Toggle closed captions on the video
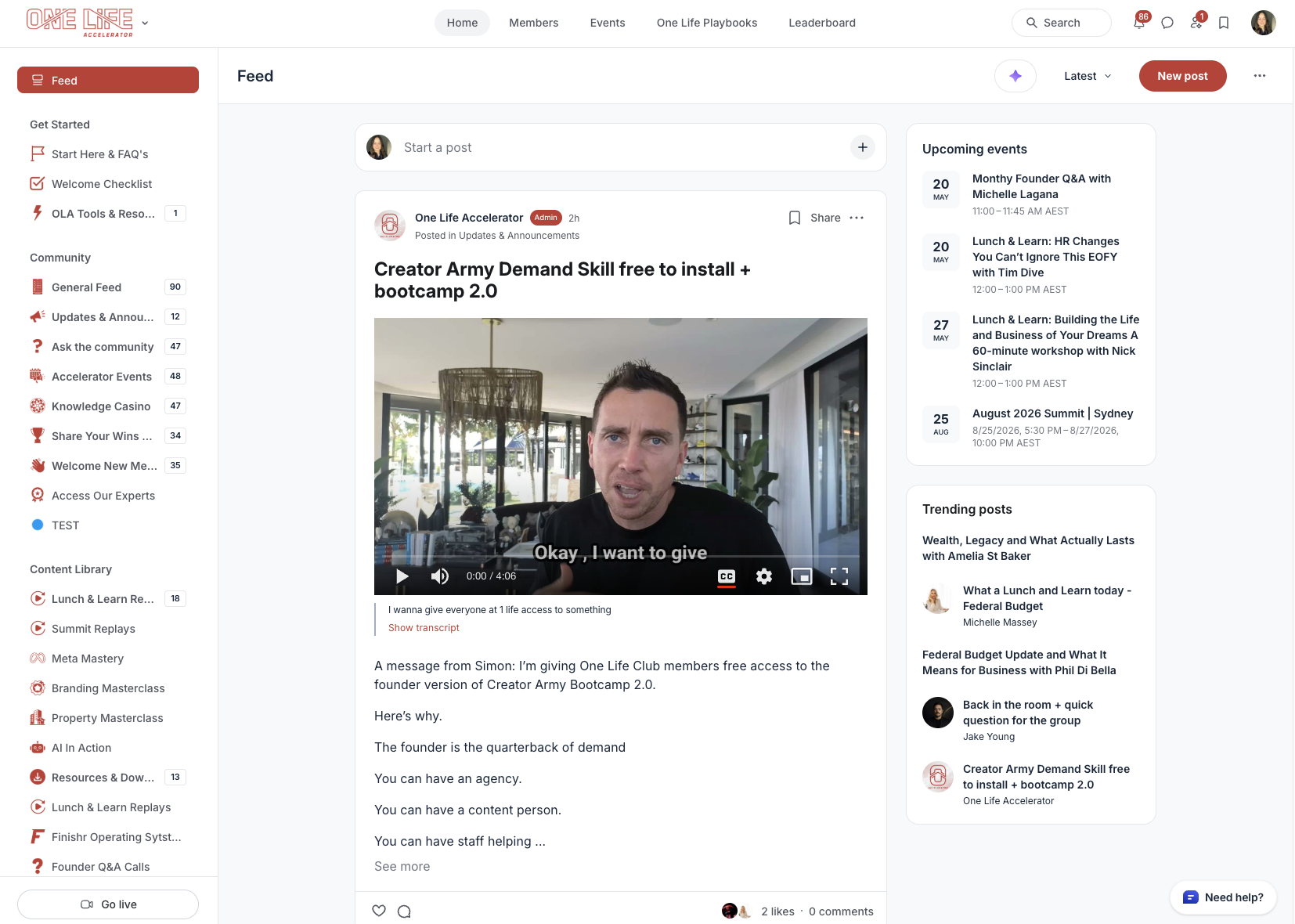Viewport: 1295px width, 924px height. coord(727,576)
